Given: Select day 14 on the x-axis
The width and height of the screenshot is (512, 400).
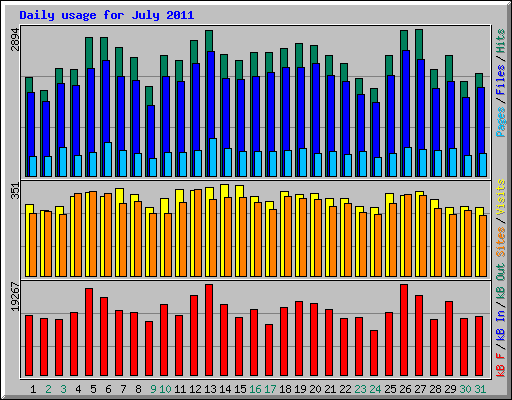Looking at the screenshot, I should pyautogui.click(x=225, y=389).
